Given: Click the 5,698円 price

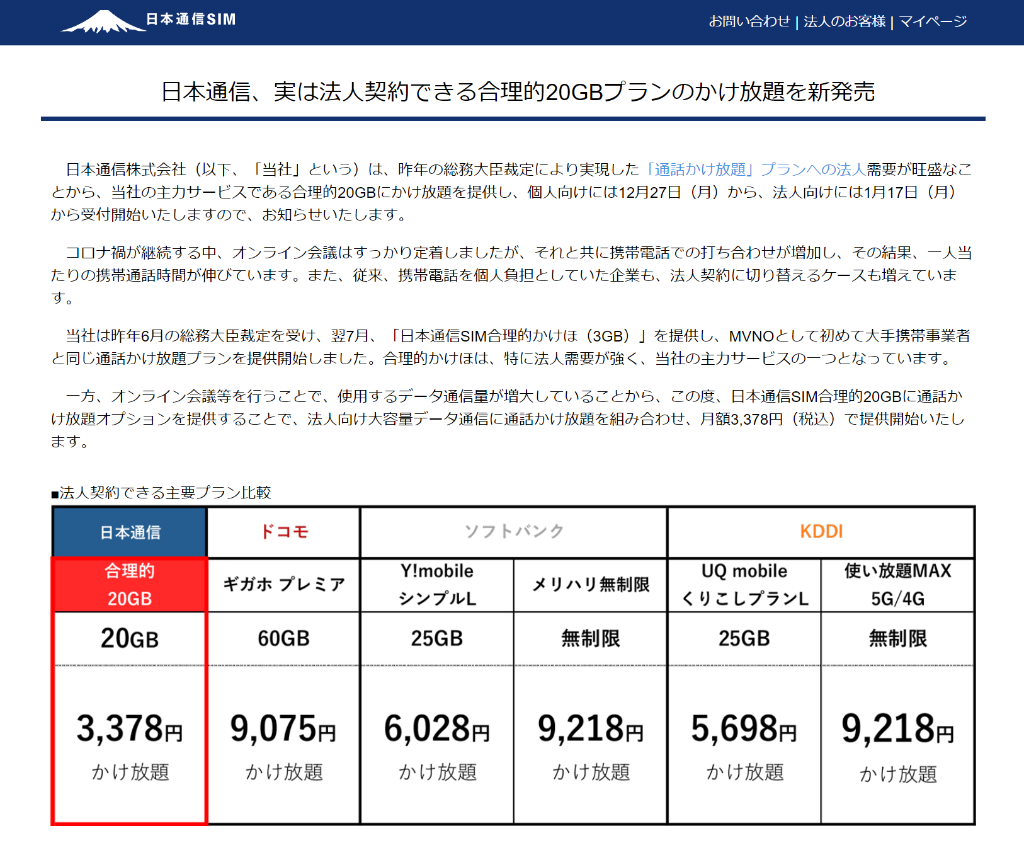Looking at the screenshot, I should pos(744,729).
